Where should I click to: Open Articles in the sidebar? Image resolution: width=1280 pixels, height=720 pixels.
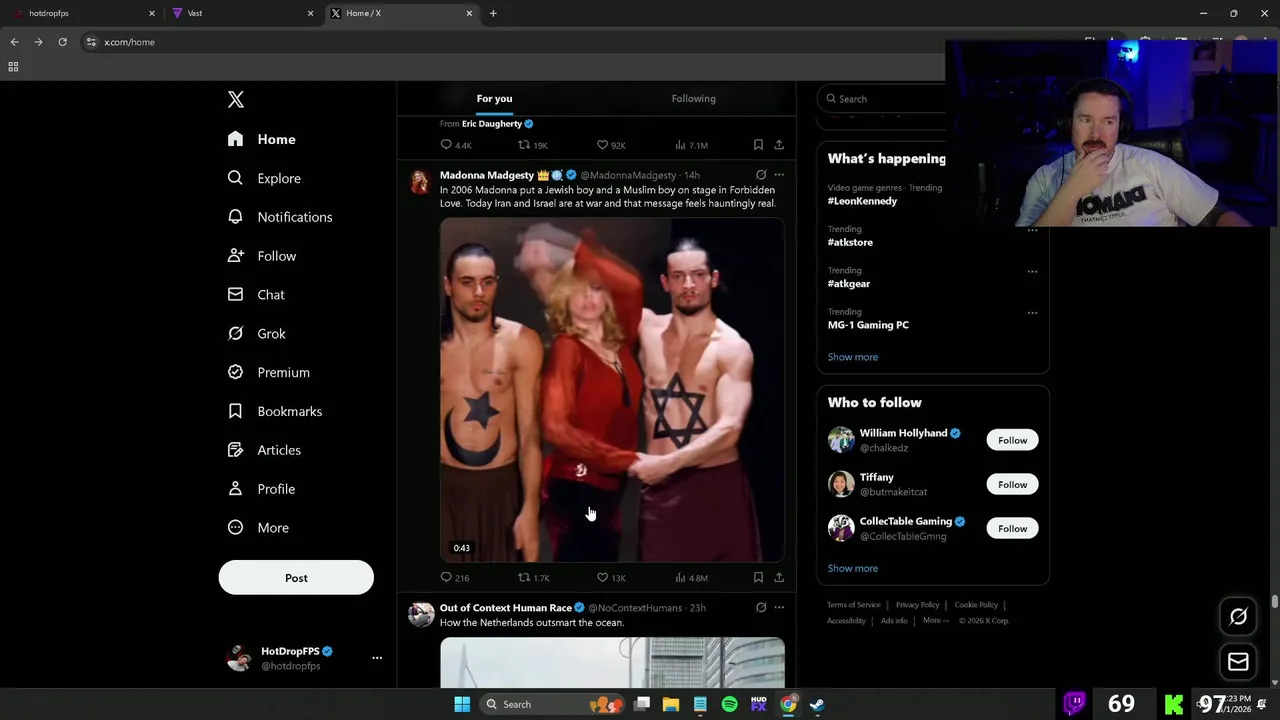click(x=264, y=450)
